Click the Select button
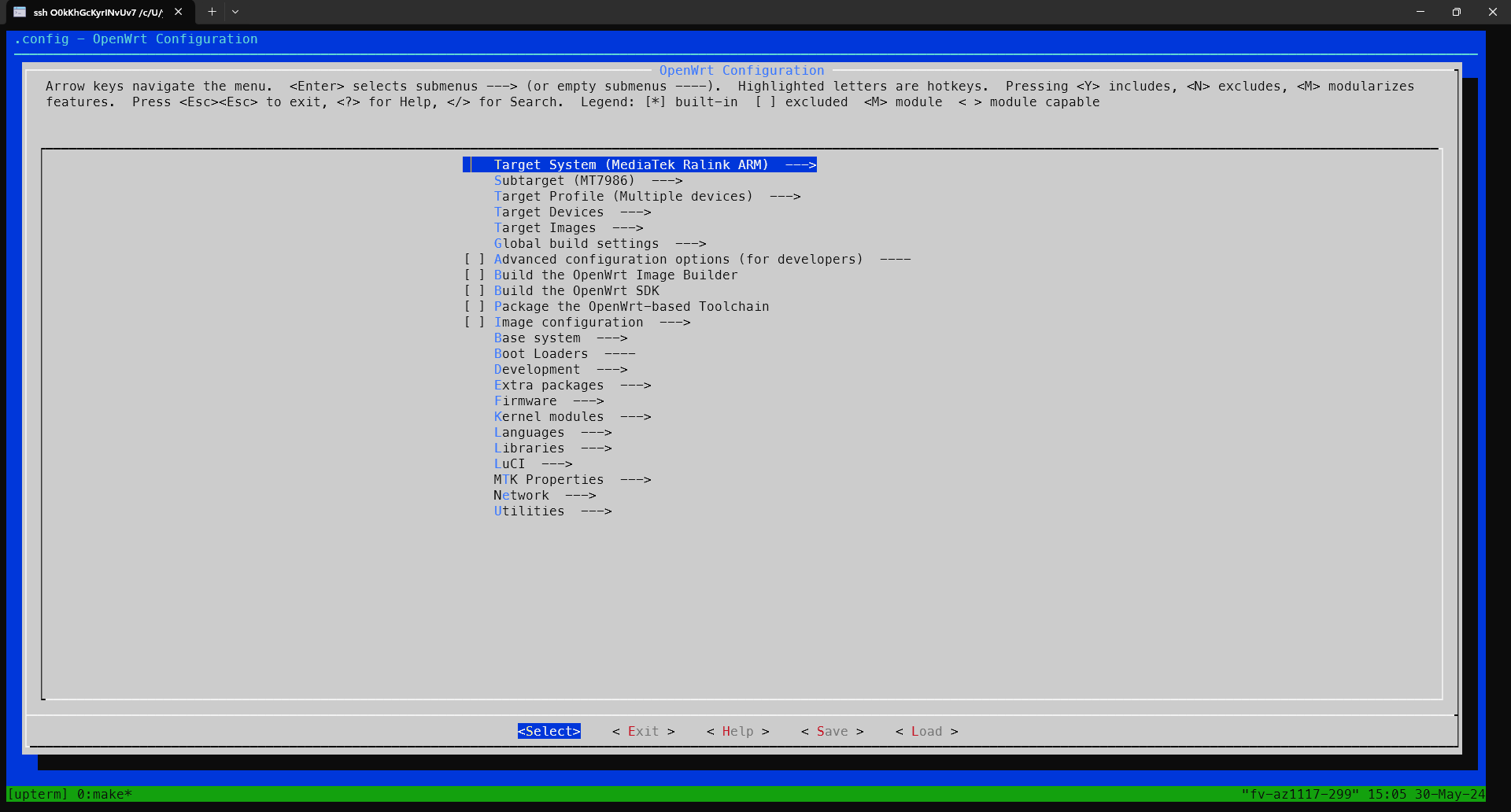This screenshot has height=812, width=1511. tap(549, 731)
